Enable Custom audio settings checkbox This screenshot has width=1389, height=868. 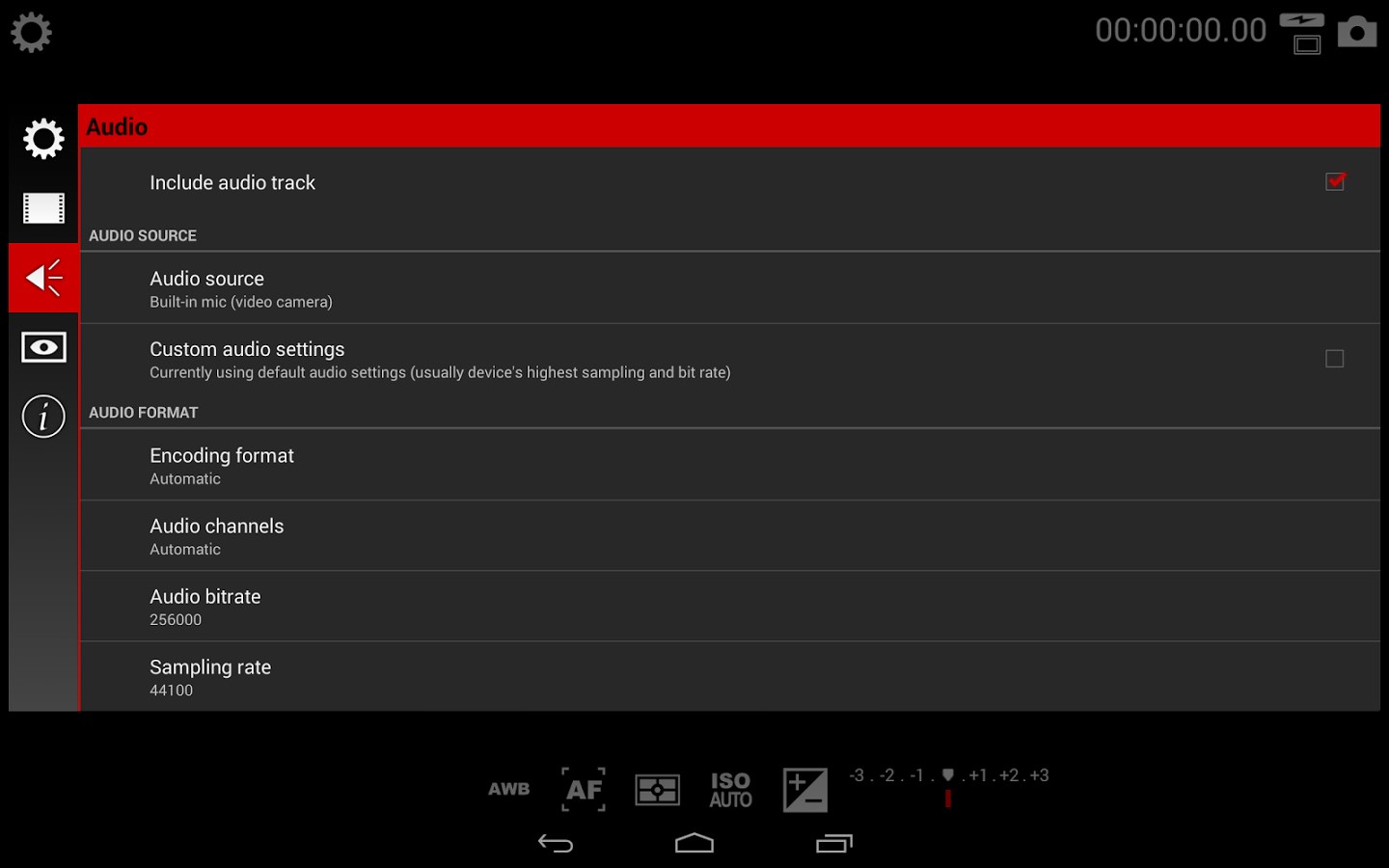pyautogui.click(x=1335, y=359)
